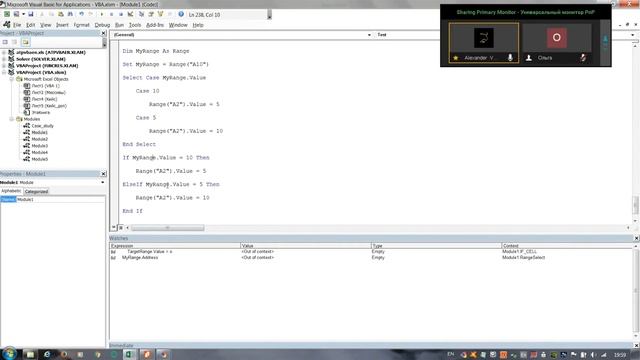Click the View Microsoft Excel toolbar icon
This screenshot has width=640, height=360.
coord(7,14)
